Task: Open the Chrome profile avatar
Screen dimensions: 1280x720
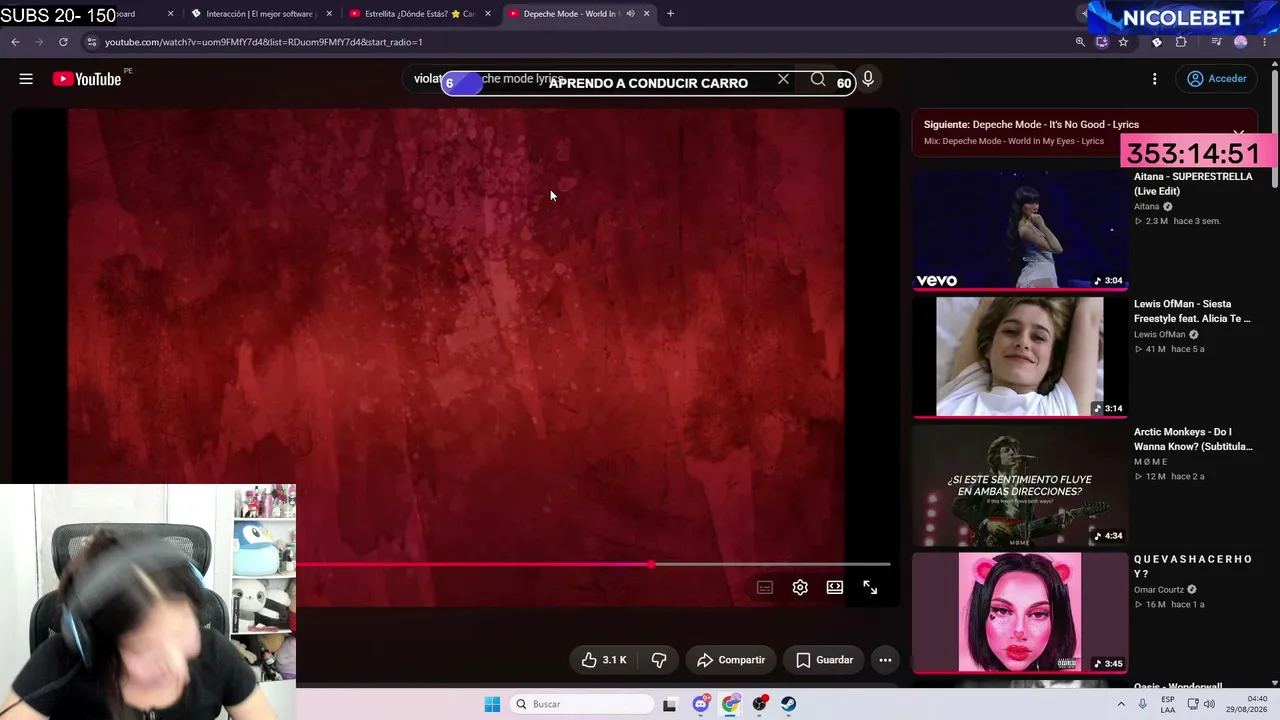Action: [1241, 42]
